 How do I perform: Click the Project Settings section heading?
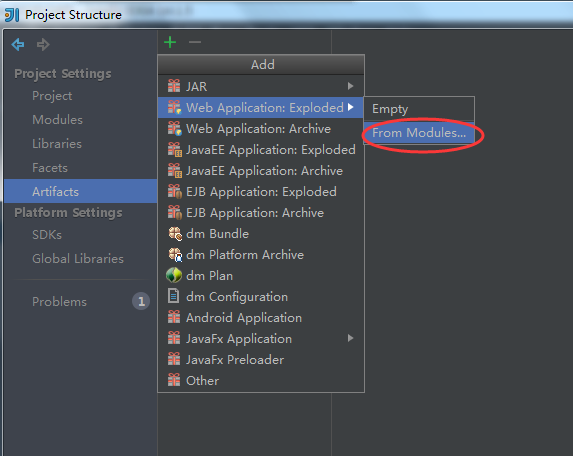63,73
